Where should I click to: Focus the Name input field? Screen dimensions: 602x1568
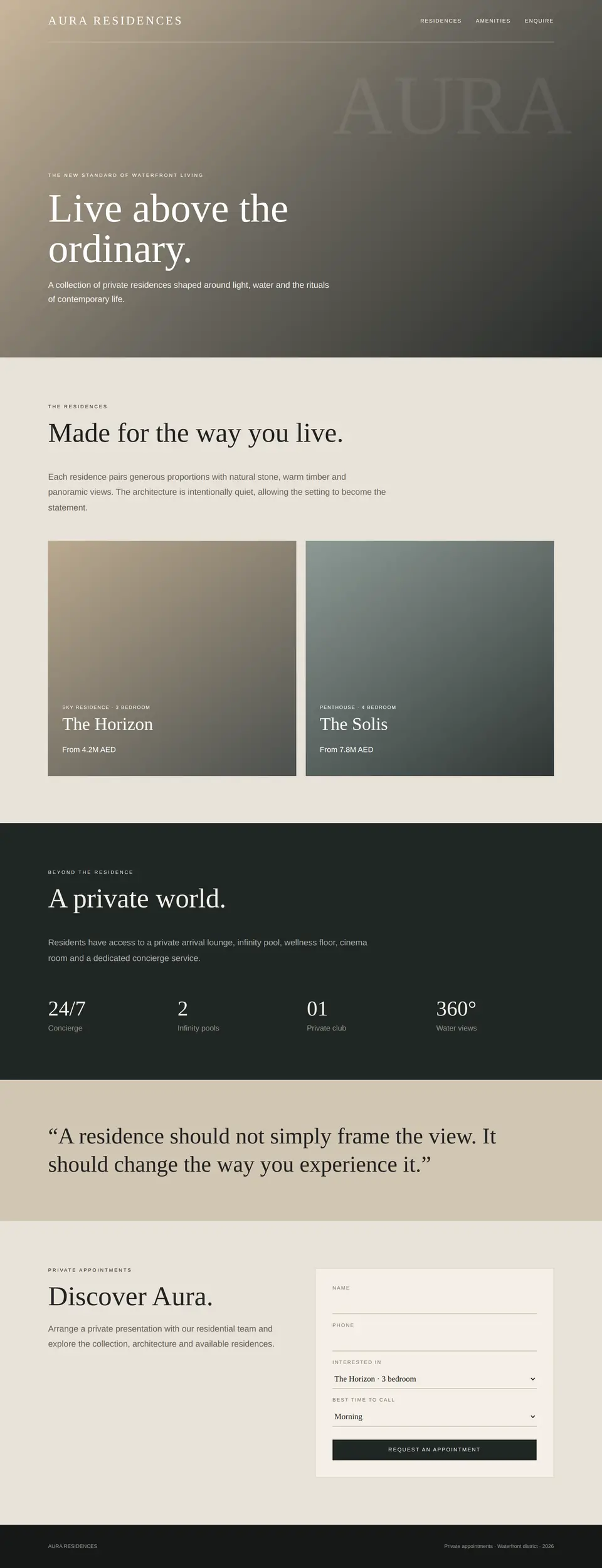[x=434, y=1304]
